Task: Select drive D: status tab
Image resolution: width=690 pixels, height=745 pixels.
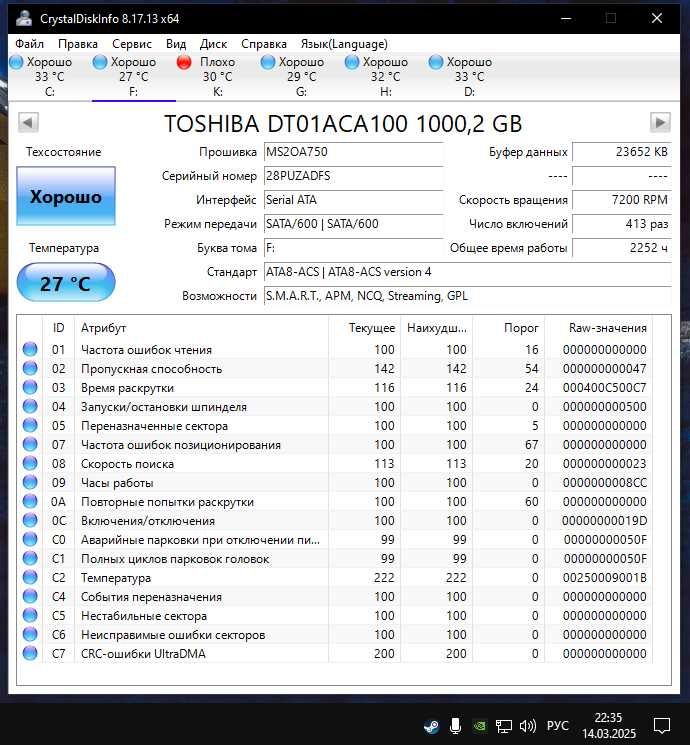Action: [470, 76]
